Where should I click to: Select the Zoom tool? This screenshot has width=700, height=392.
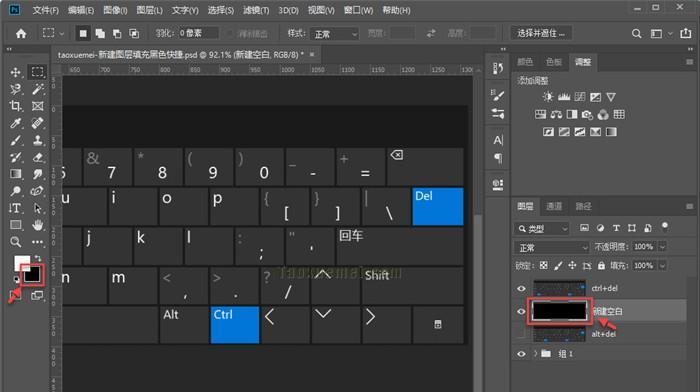pos(16,242)
